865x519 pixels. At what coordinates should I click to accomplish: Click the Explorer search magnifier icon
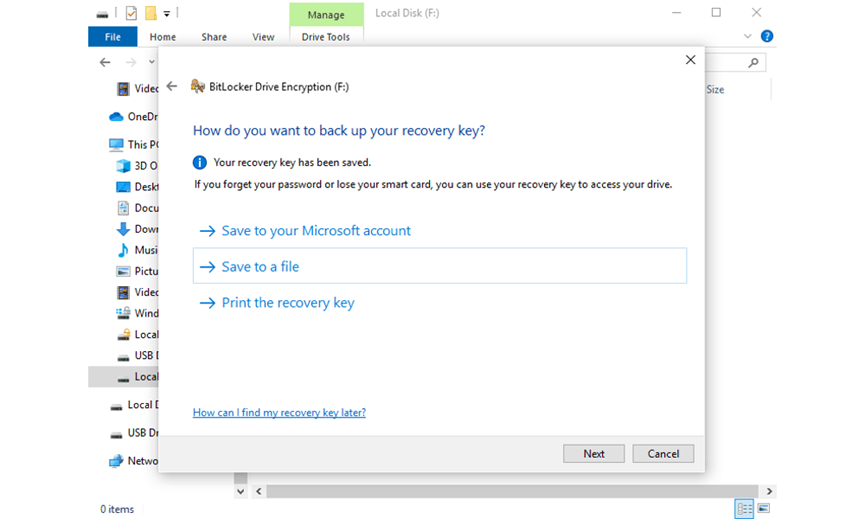coord(753,63)
